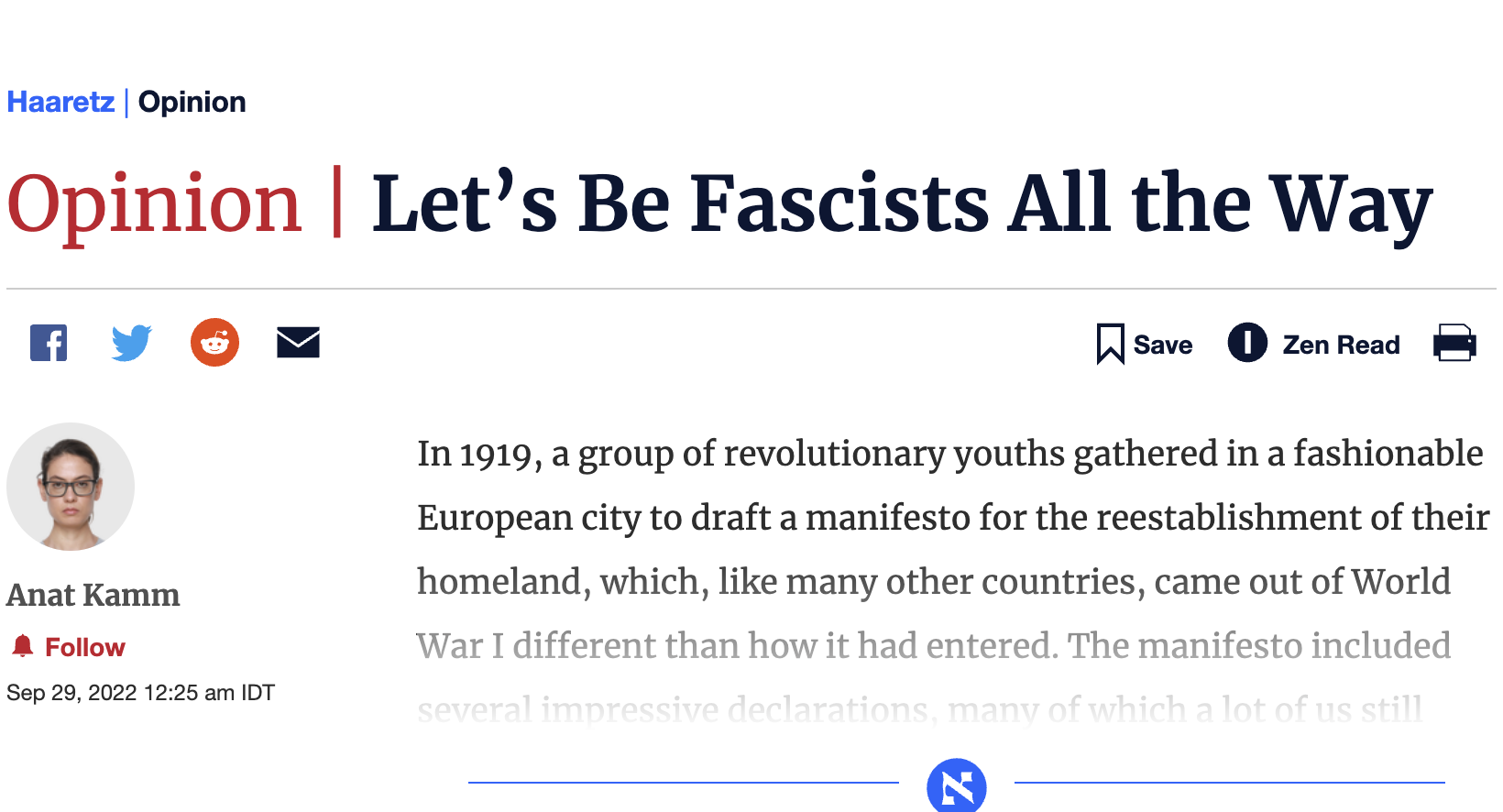
Task: Click the Save text label
Action: click(x=1162, y=346)
